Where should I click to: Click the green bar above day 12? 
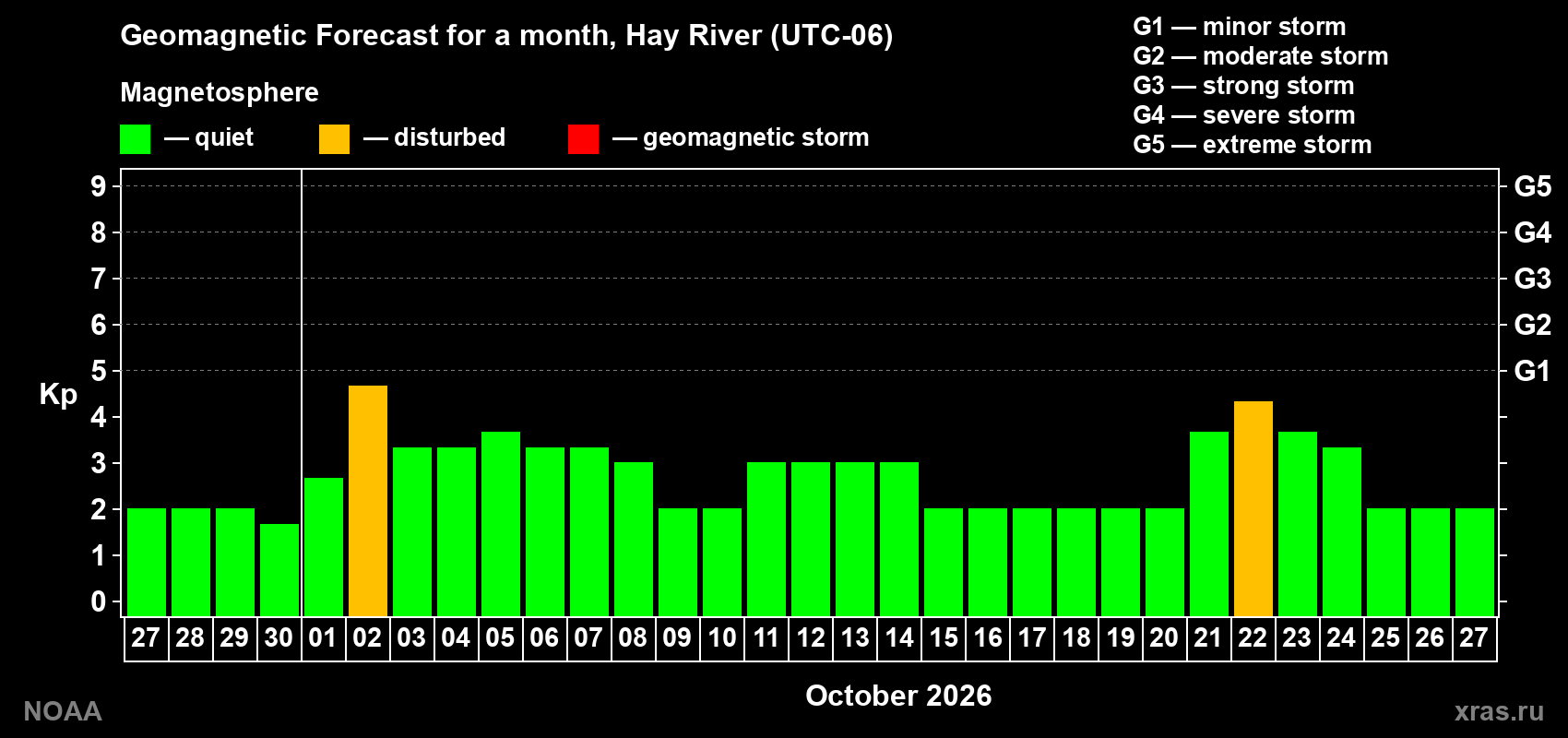[811, 540]
